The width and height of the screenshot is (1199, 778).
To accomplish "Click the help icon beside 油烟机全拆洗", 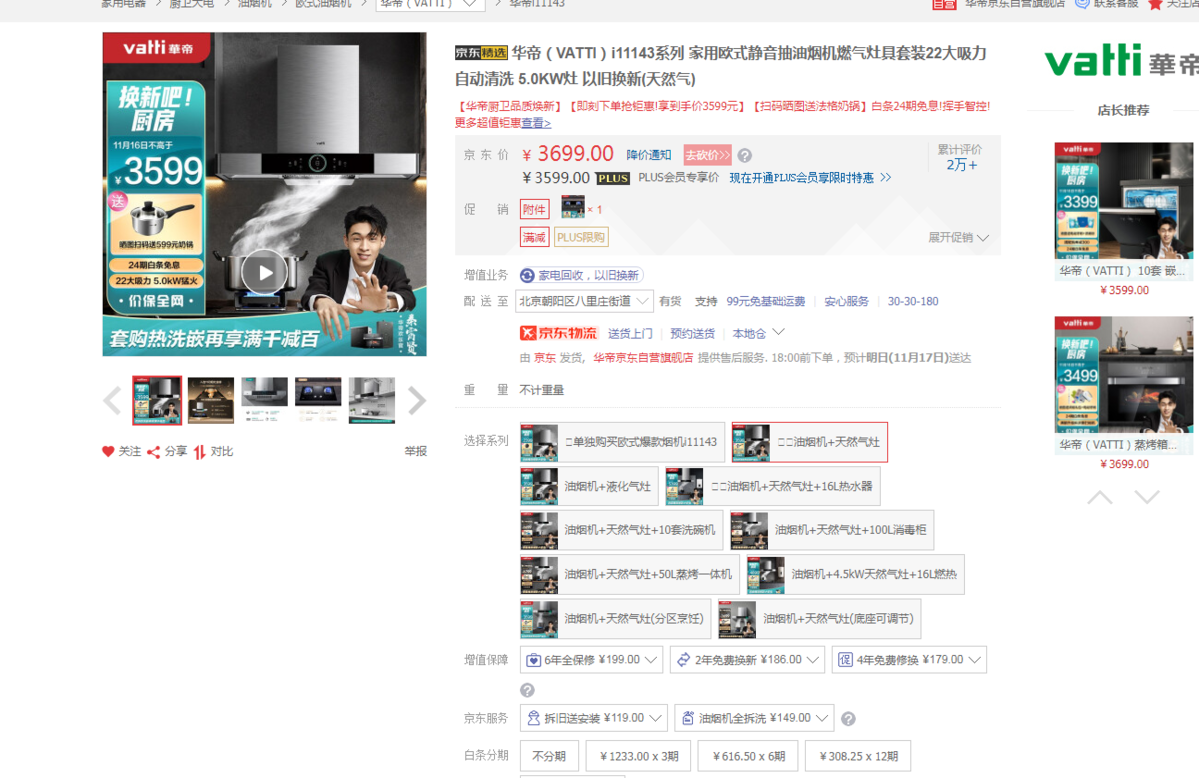I will pyautogui.click(x=848, y=718).
